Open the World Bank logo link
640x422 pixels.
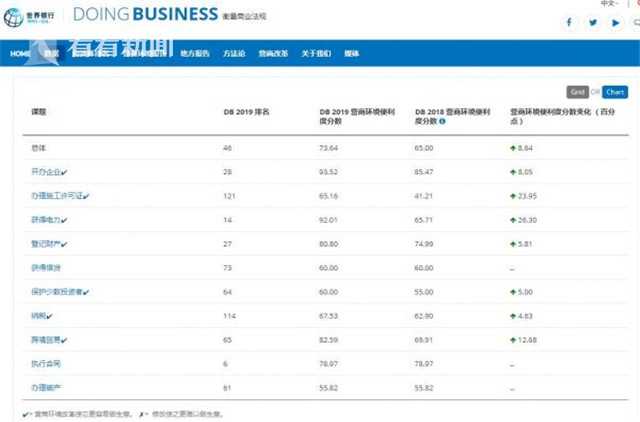(32, 14)
